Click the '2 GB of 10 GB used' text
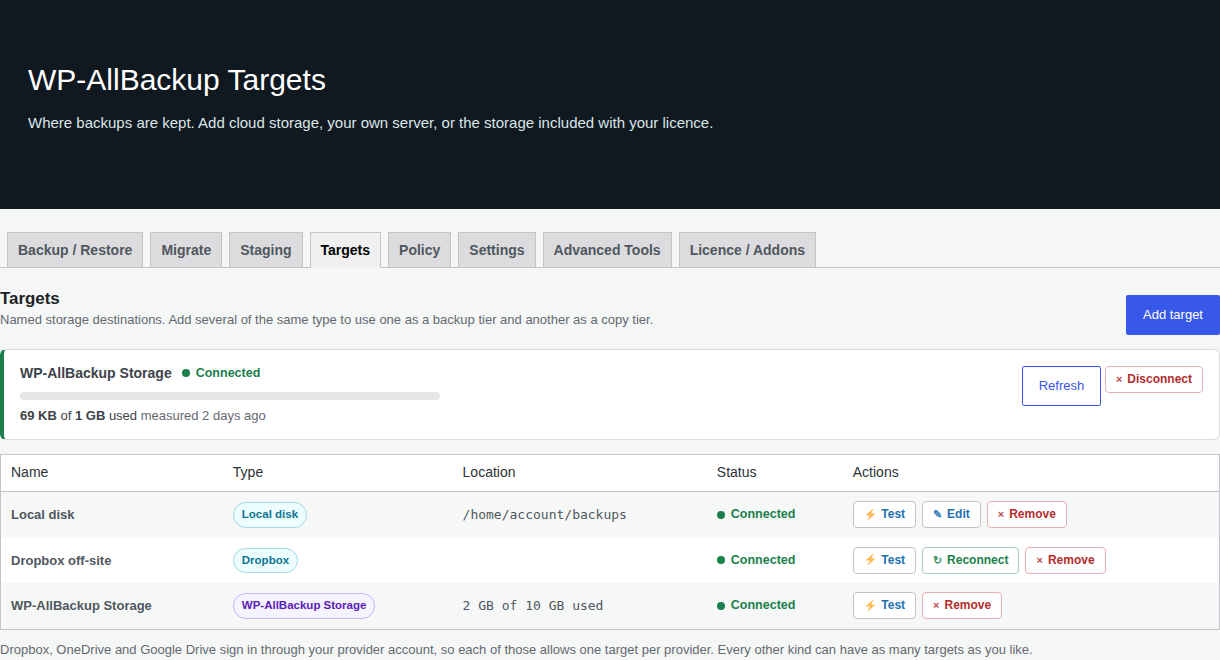This screenshot has width=1220, height=660. click(x=532, y=606)
